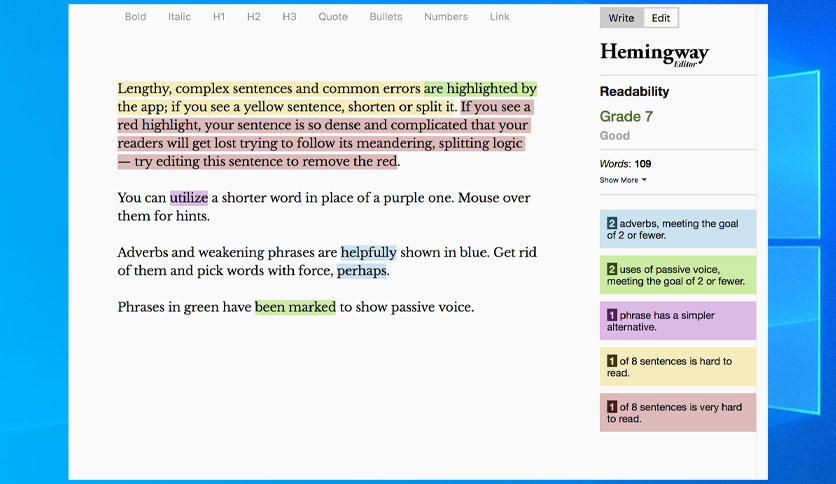
Task: Click the green phrase been marked
Action: 295,307
